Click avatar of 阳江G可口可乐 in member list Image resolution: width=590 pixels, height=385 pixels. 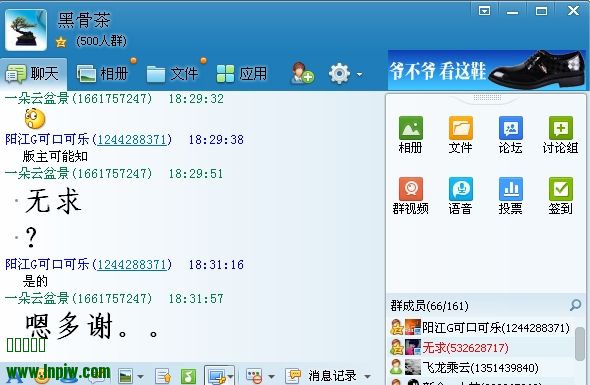[413, 327]
